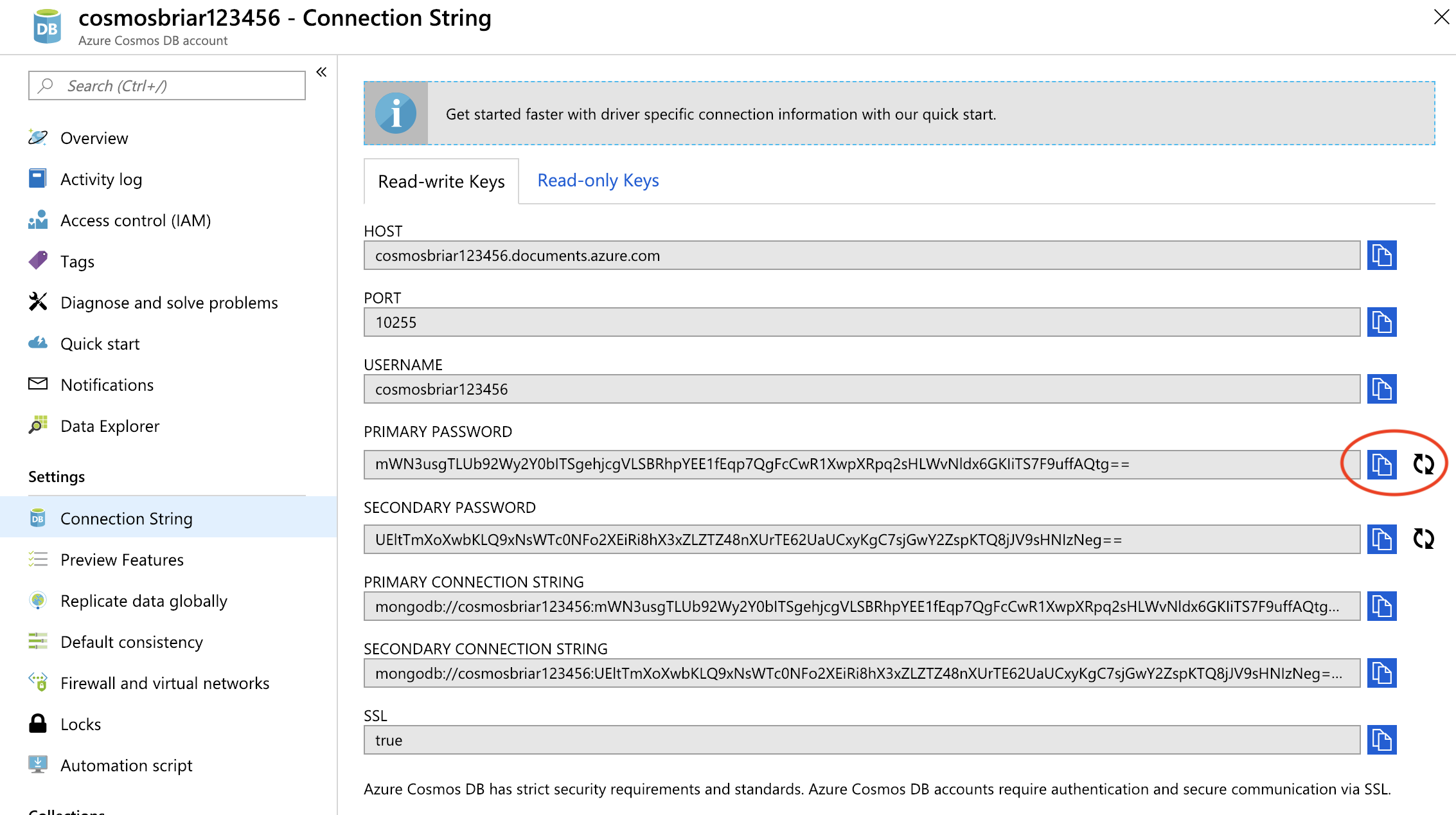Collapse the sidebar with double chevron
The width and height of the screenshot is (1456, 815).
321,72
